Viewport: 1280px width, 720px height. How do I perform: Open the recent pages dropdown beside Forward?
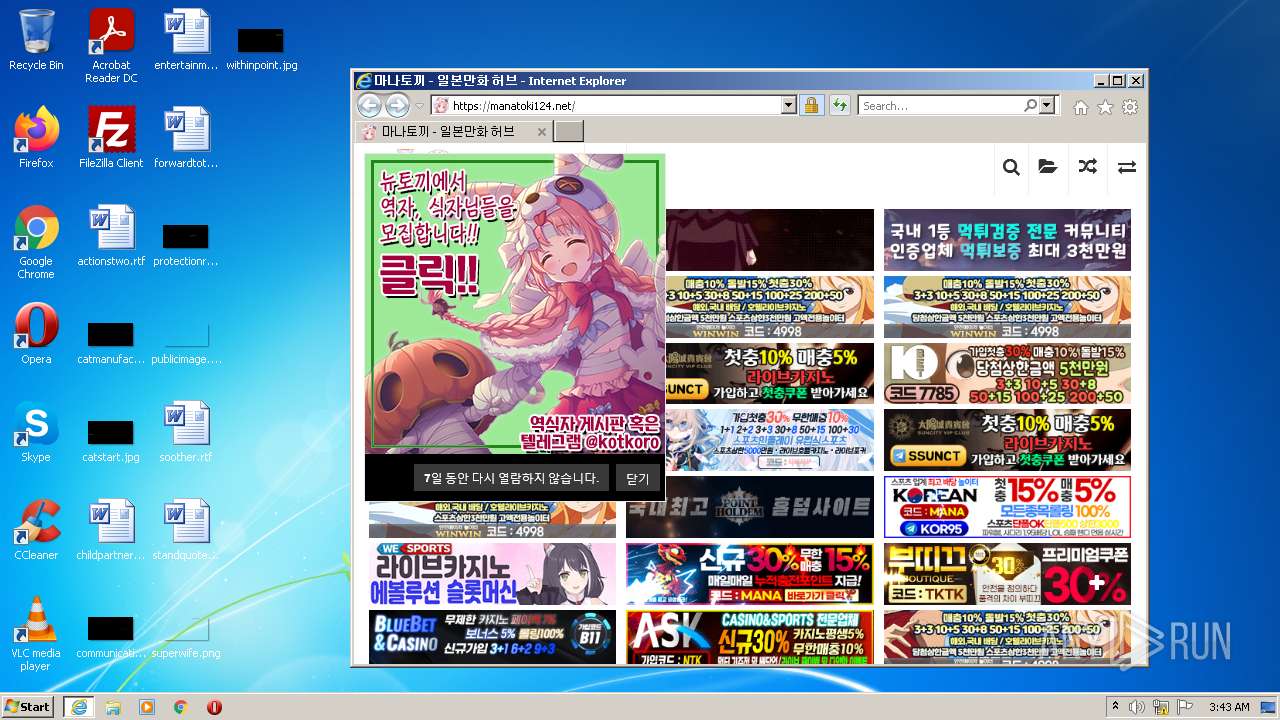point(420,106)
